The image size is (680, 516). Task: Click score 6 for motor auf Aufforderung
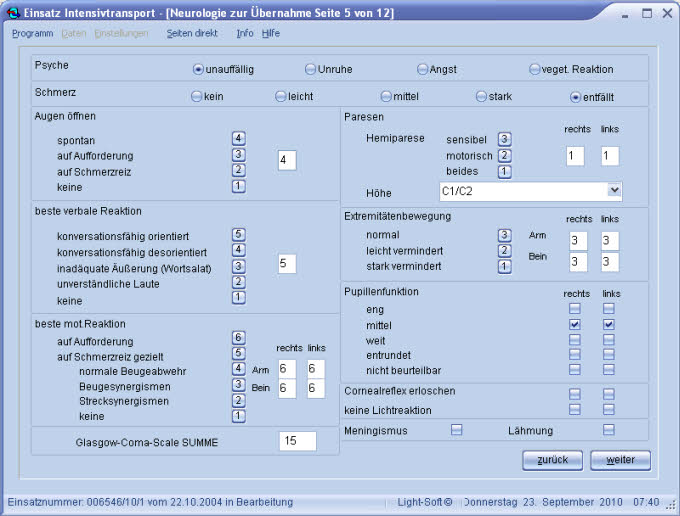239,338
